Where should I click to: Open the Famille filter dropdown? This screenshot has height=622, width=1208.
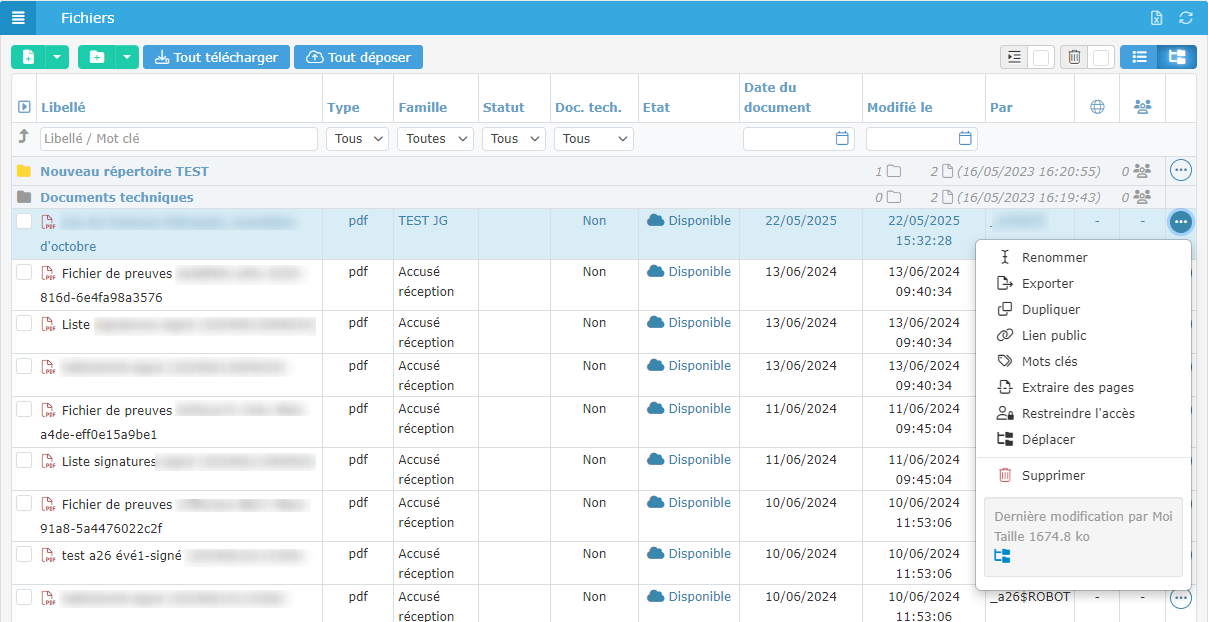tap(434, 139)
